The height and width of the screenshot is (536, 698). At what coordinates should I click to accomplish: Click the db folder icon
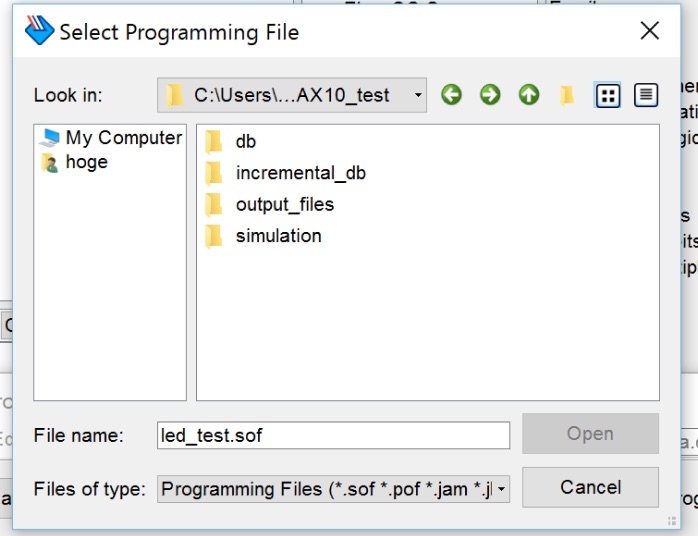(214, 142)
